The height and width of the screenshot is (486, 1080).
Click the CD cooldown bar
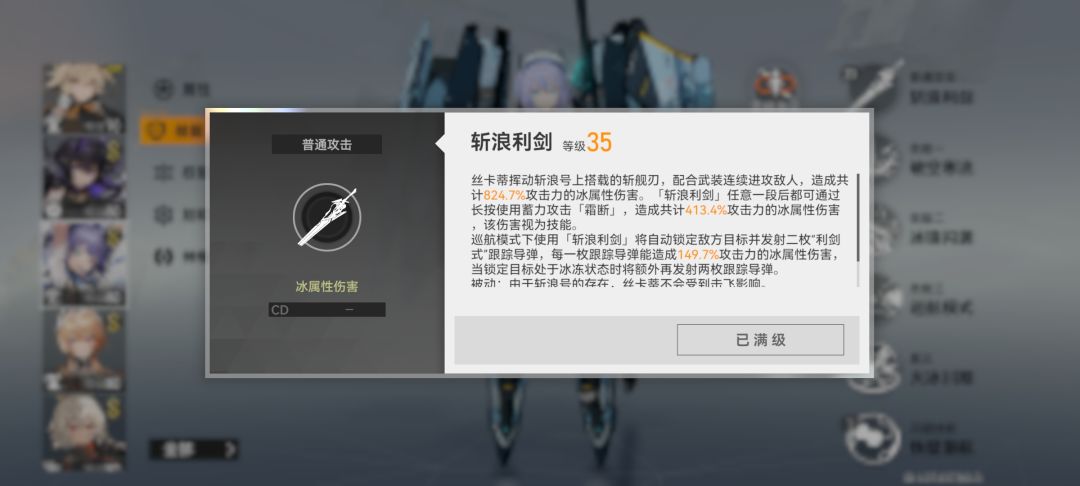[x=327, y=310]
